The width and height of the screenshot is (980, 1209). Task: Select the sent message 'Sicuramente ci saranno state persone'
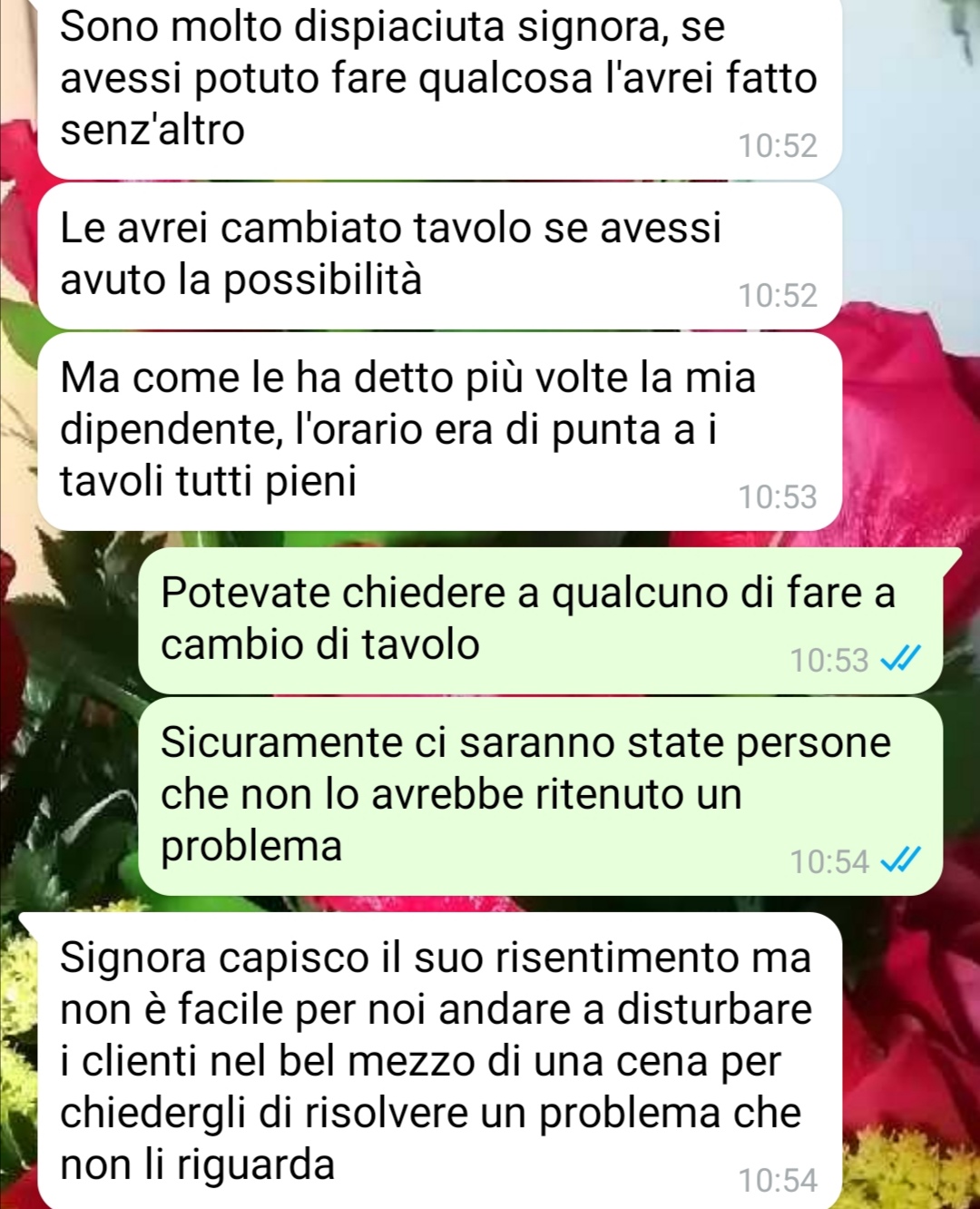(x=541, y=796)
